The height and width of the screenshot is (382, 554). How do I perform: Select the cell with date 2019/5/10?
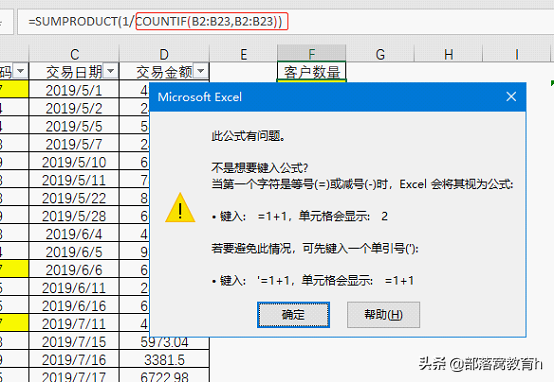74,162
